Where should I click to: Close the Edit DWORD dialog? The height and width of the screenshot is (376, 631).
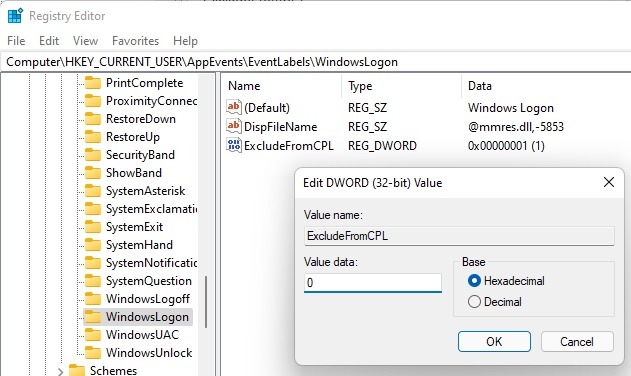coord(609,182)
